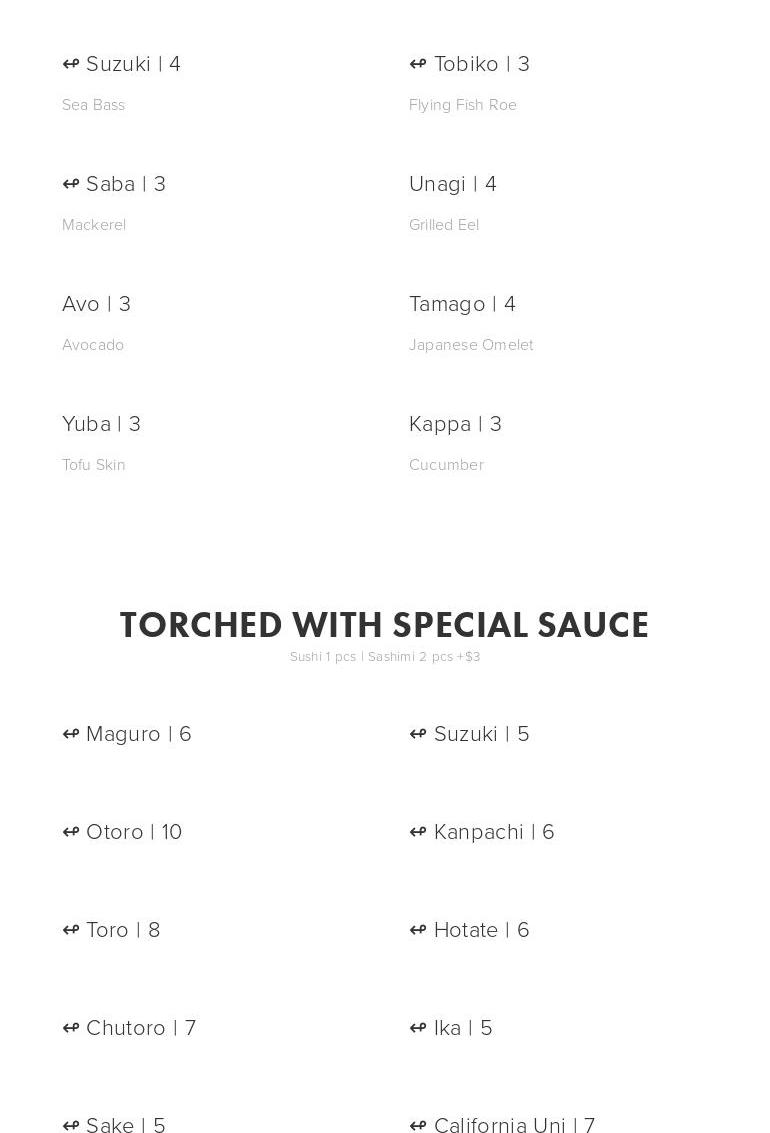Click the Sushi/Sashimi pricing note under heading
Screen dimensions: 770x1133
coord(385,657)
